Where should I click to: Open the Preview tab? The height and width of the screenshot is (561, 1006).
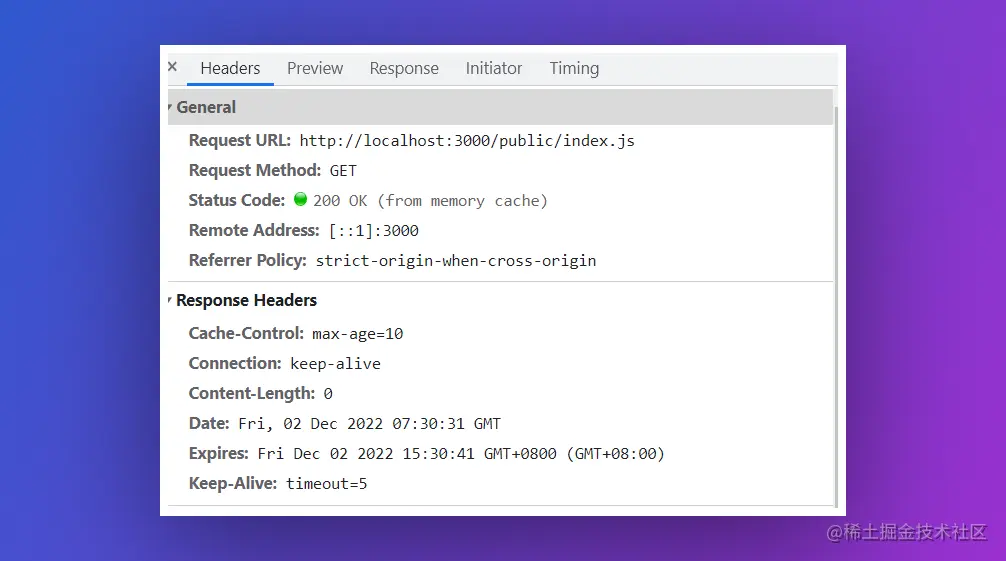(315, 69)
